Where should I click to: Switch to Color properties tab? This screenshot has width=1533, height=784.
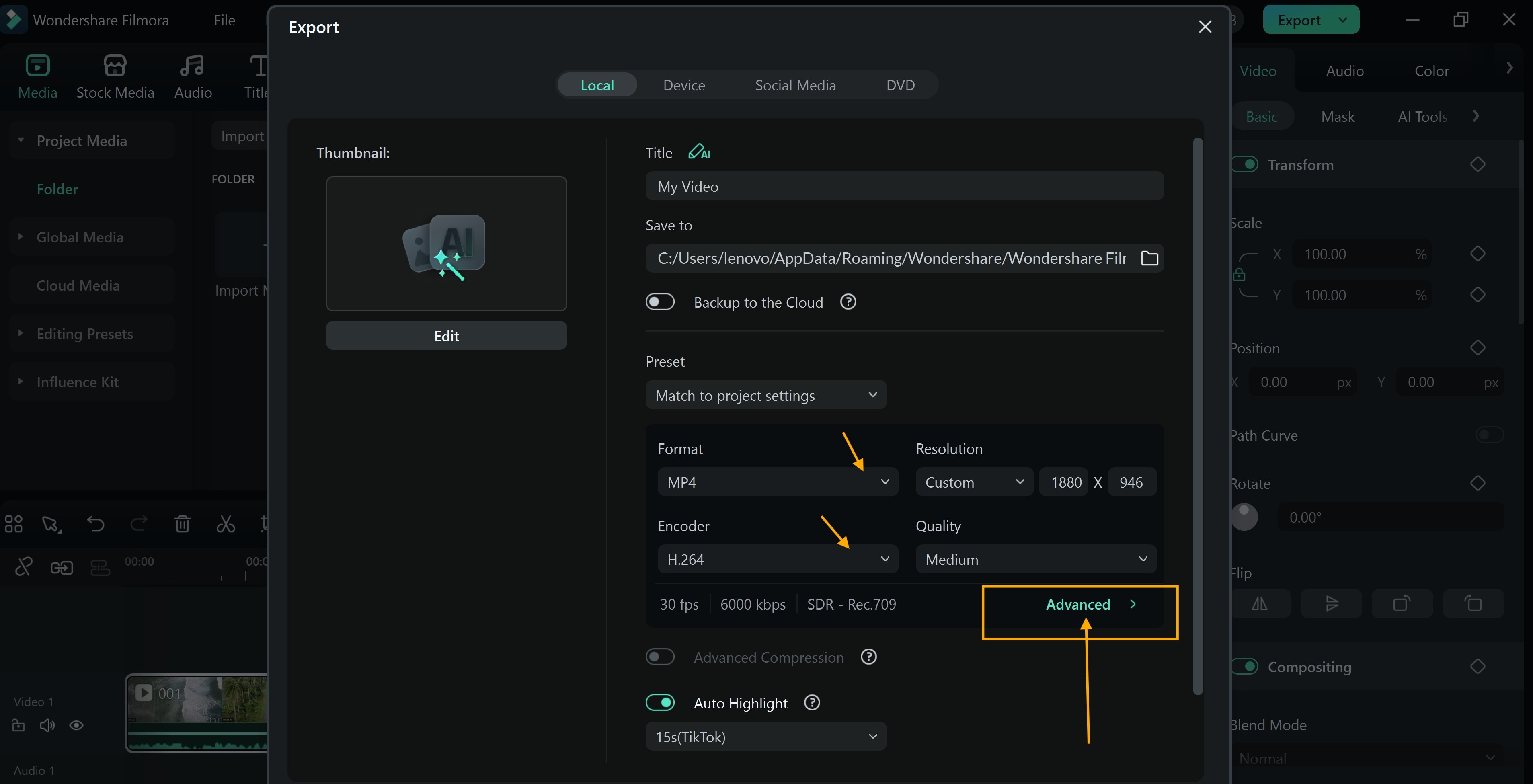click(x=1431, y=70)
